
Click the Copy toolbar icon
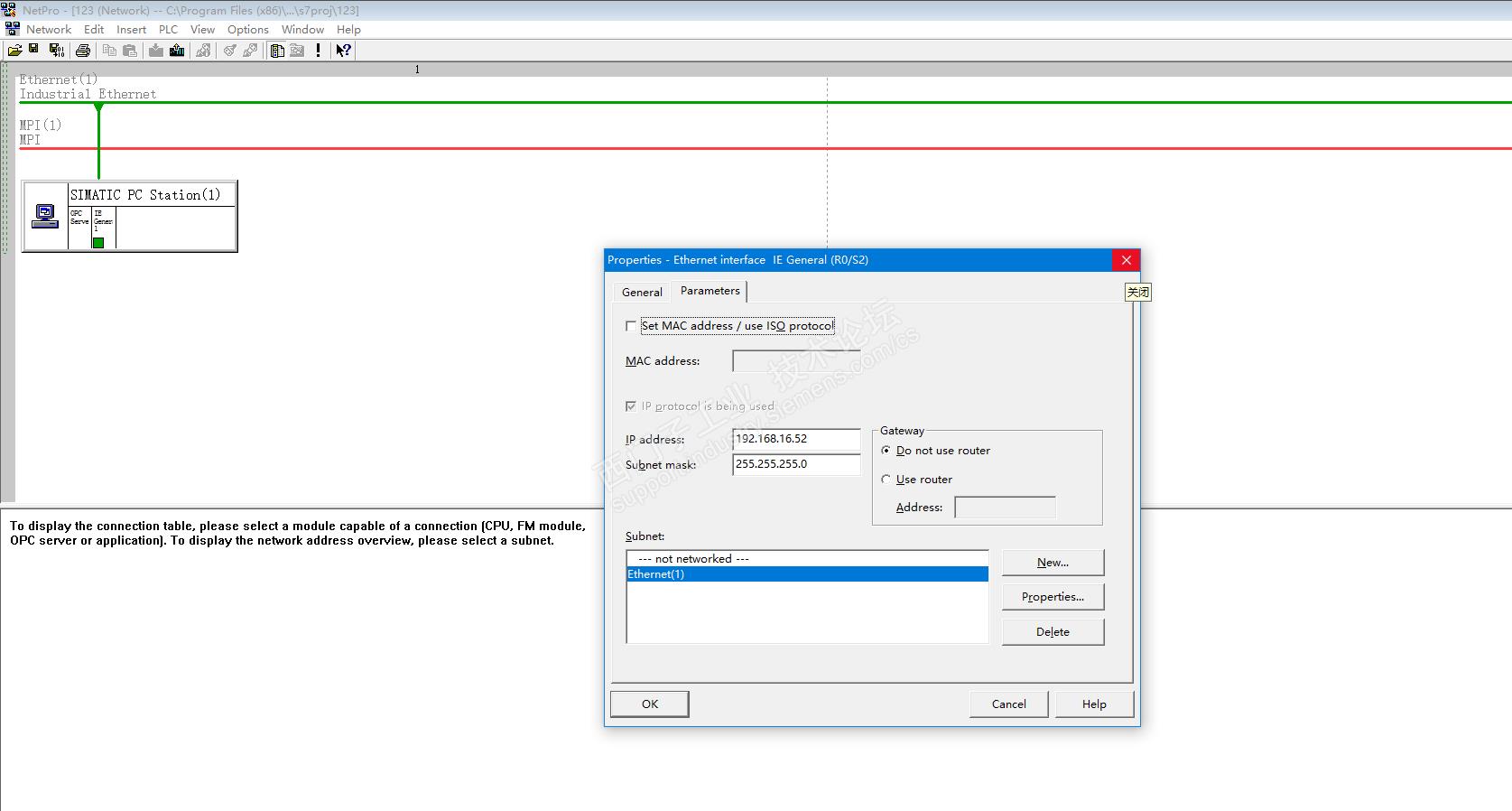109,51
